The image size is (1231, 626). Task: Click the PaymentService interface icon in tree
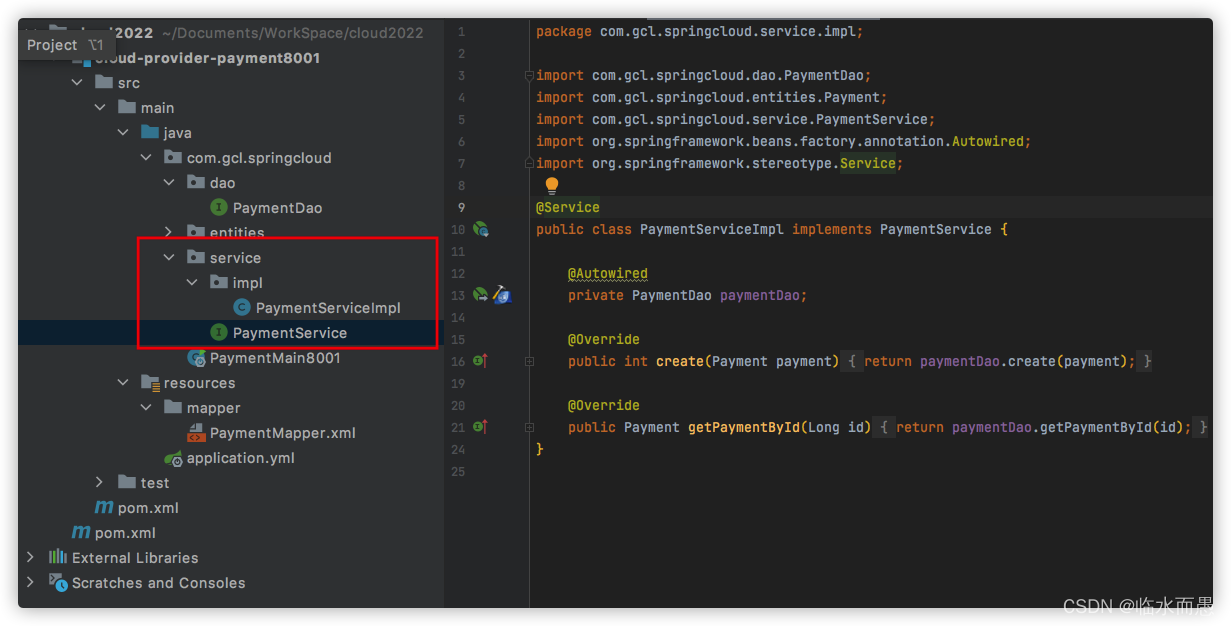click(219, 333)
